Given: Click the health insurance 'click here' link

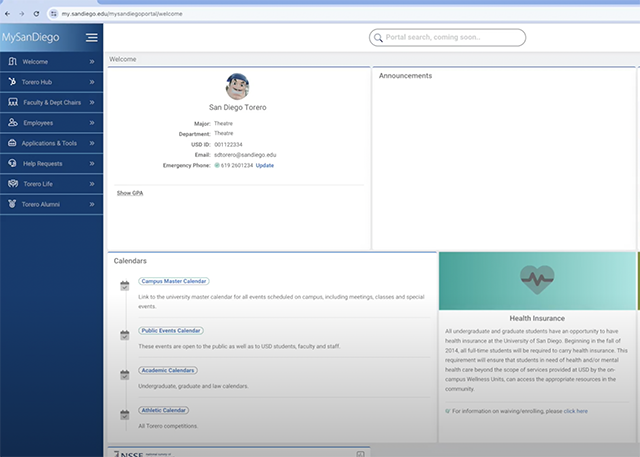Looking at the screenshot, I should coord(576,411).
